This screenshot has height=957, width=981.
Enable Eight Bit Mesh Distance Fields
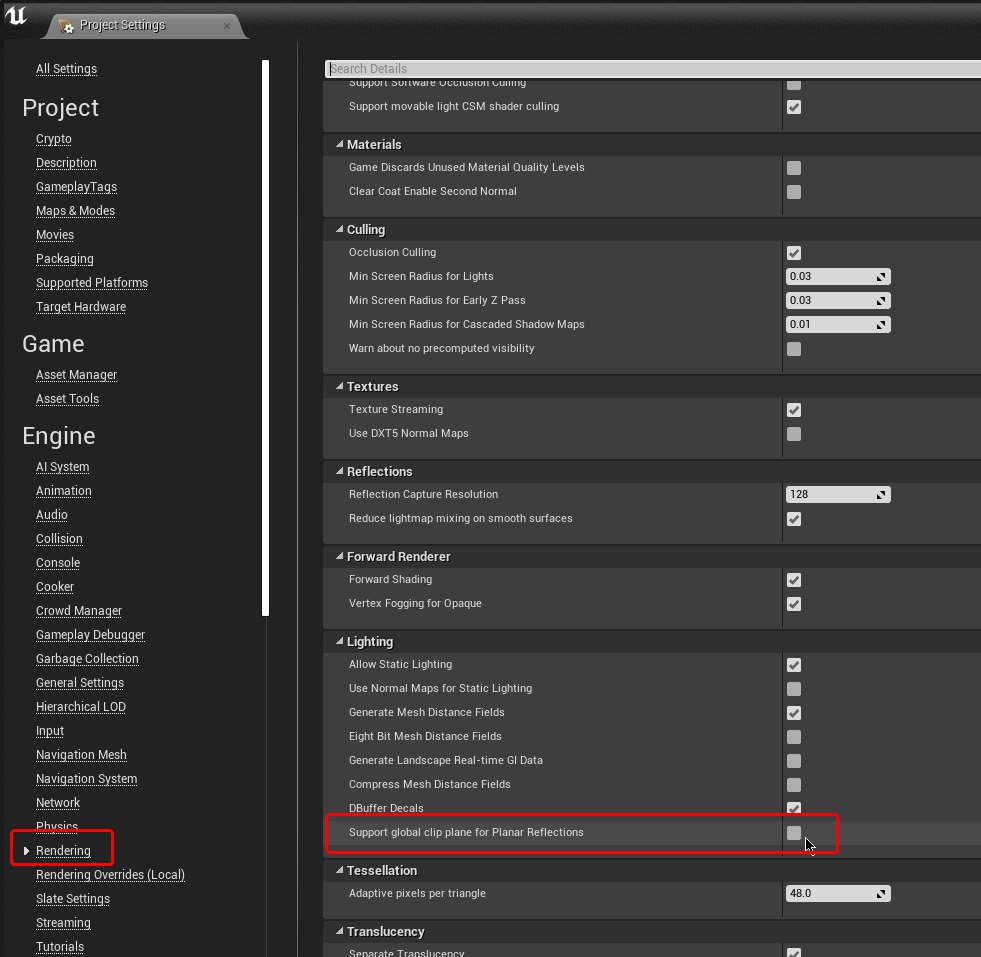[794, 737]
